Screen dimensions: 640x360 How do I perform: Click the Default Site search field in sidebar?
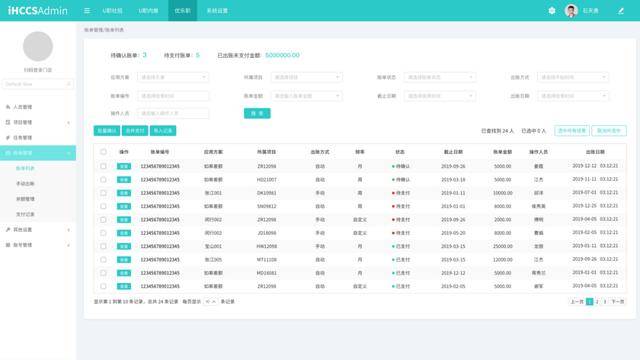pyautogui.click(x=38, y=84)
